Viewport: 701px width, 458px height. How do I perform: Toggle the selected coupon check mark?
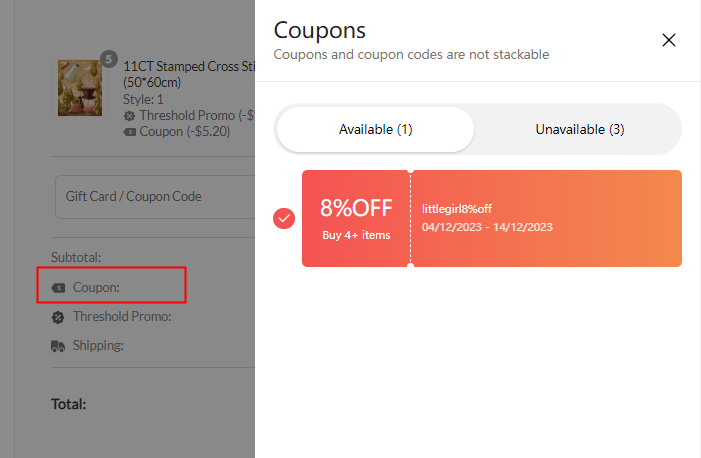(x=284, y=218)
